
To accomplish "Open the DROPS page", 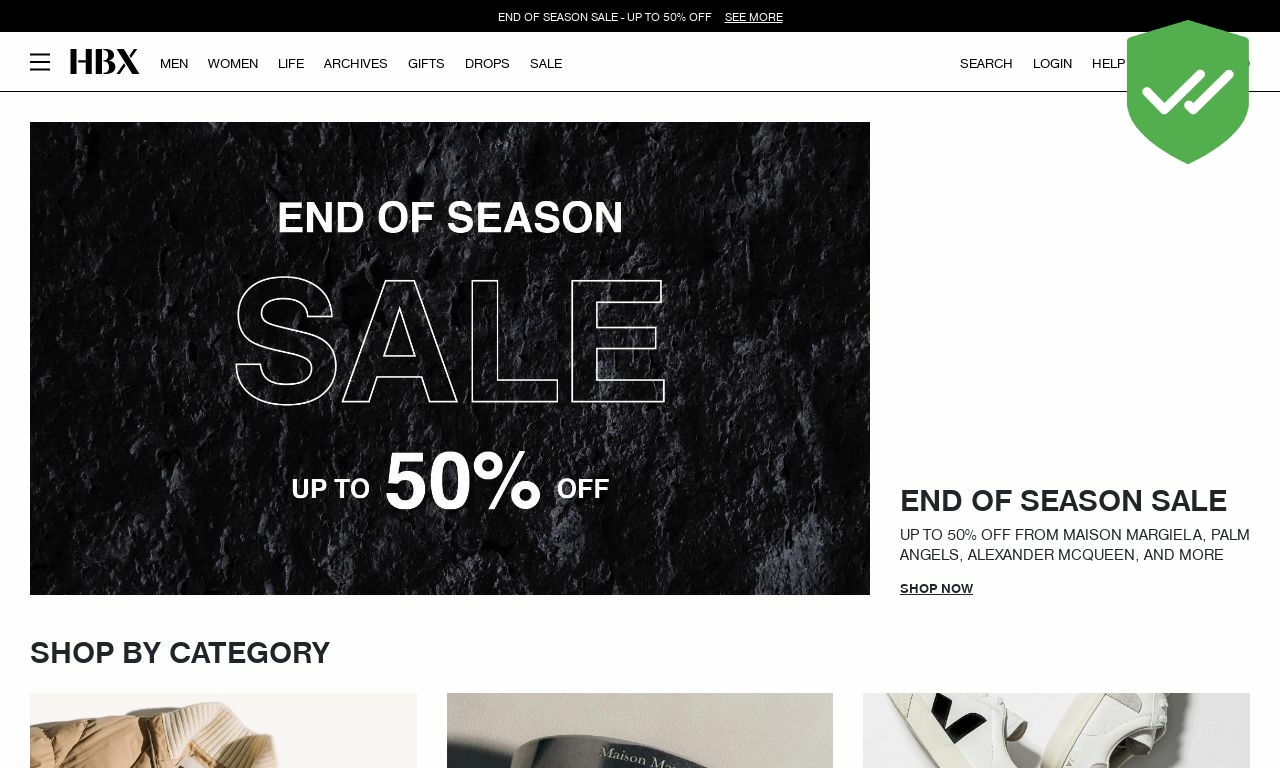I will tap(487, 63).
